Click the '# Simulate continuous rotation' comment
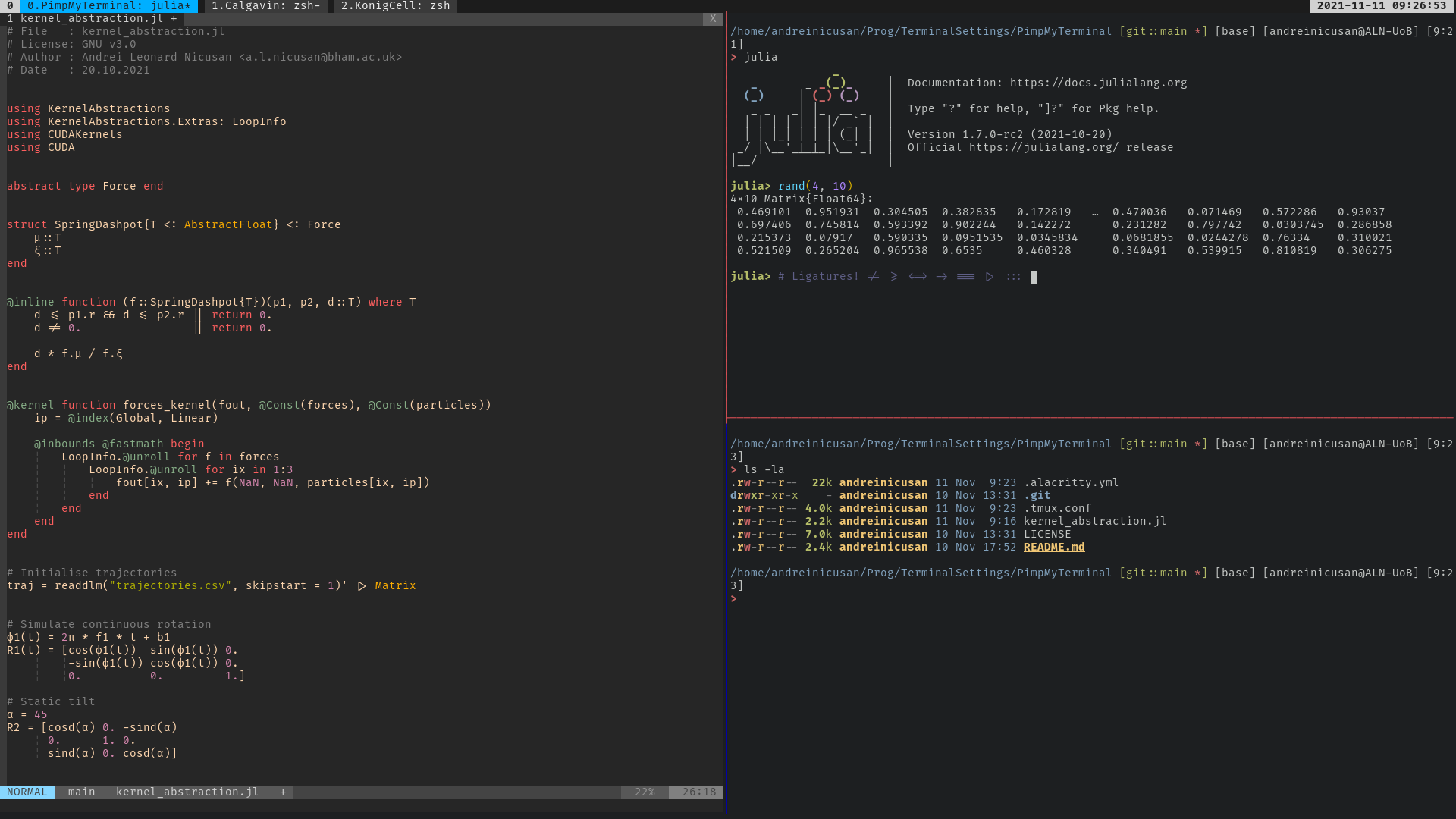This screenshot has width=1456, height=819. 109,625
